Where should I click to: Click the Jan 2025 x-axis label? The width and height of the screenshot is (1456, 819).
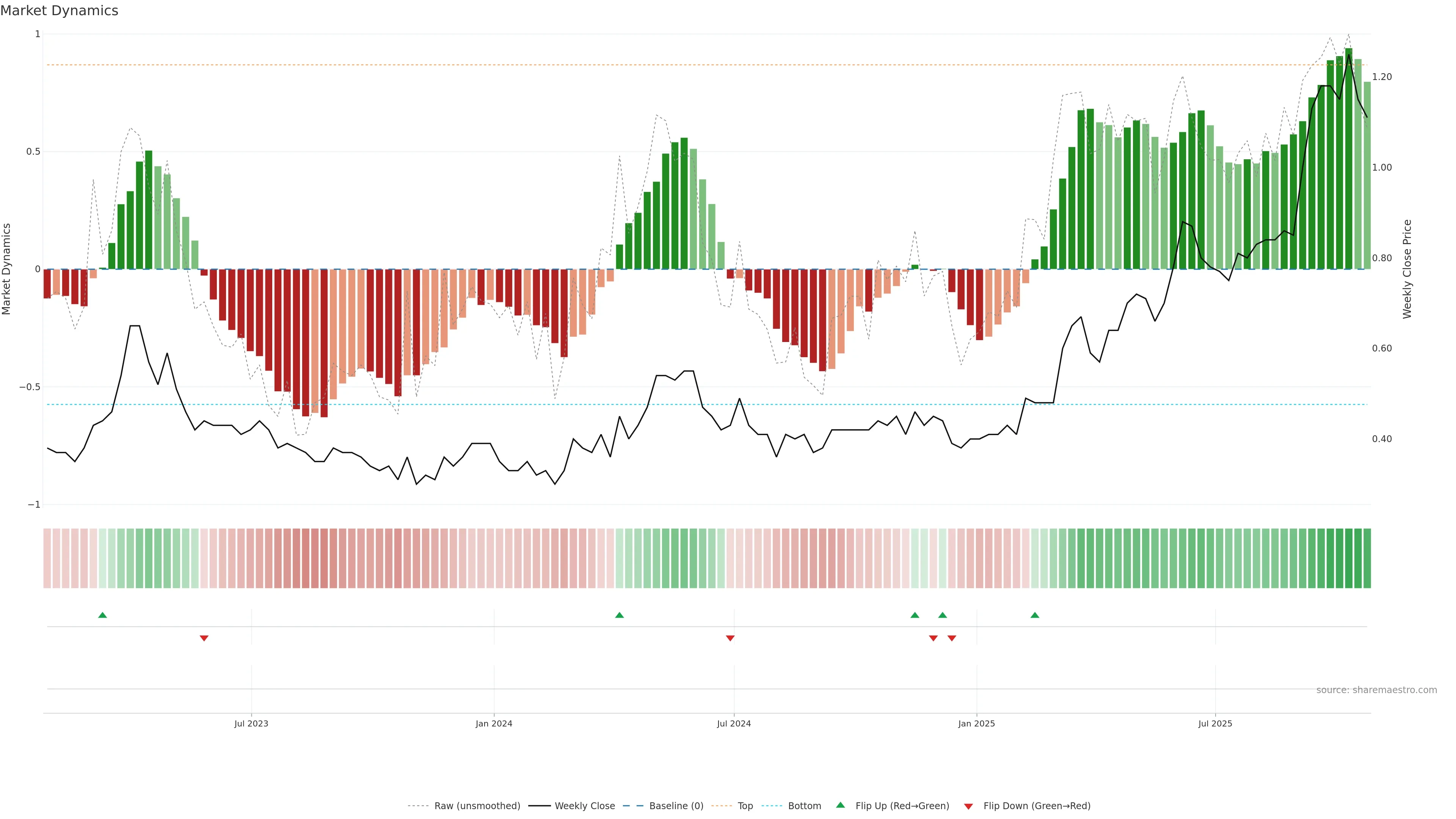(976, 723)
